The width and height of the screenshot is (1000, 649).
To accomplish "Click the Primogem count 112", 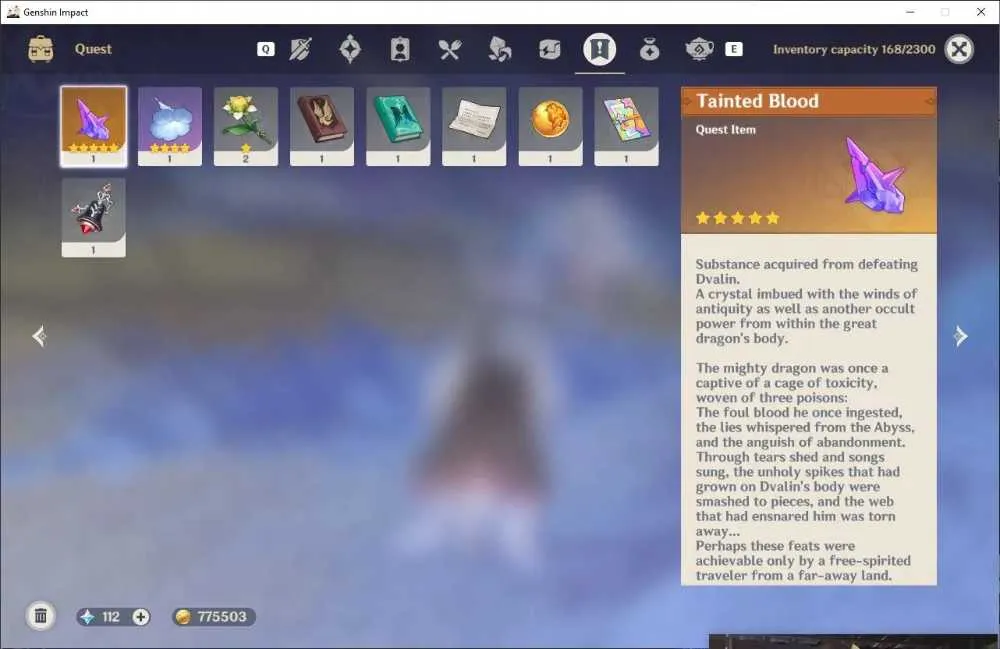I will 111,616.
